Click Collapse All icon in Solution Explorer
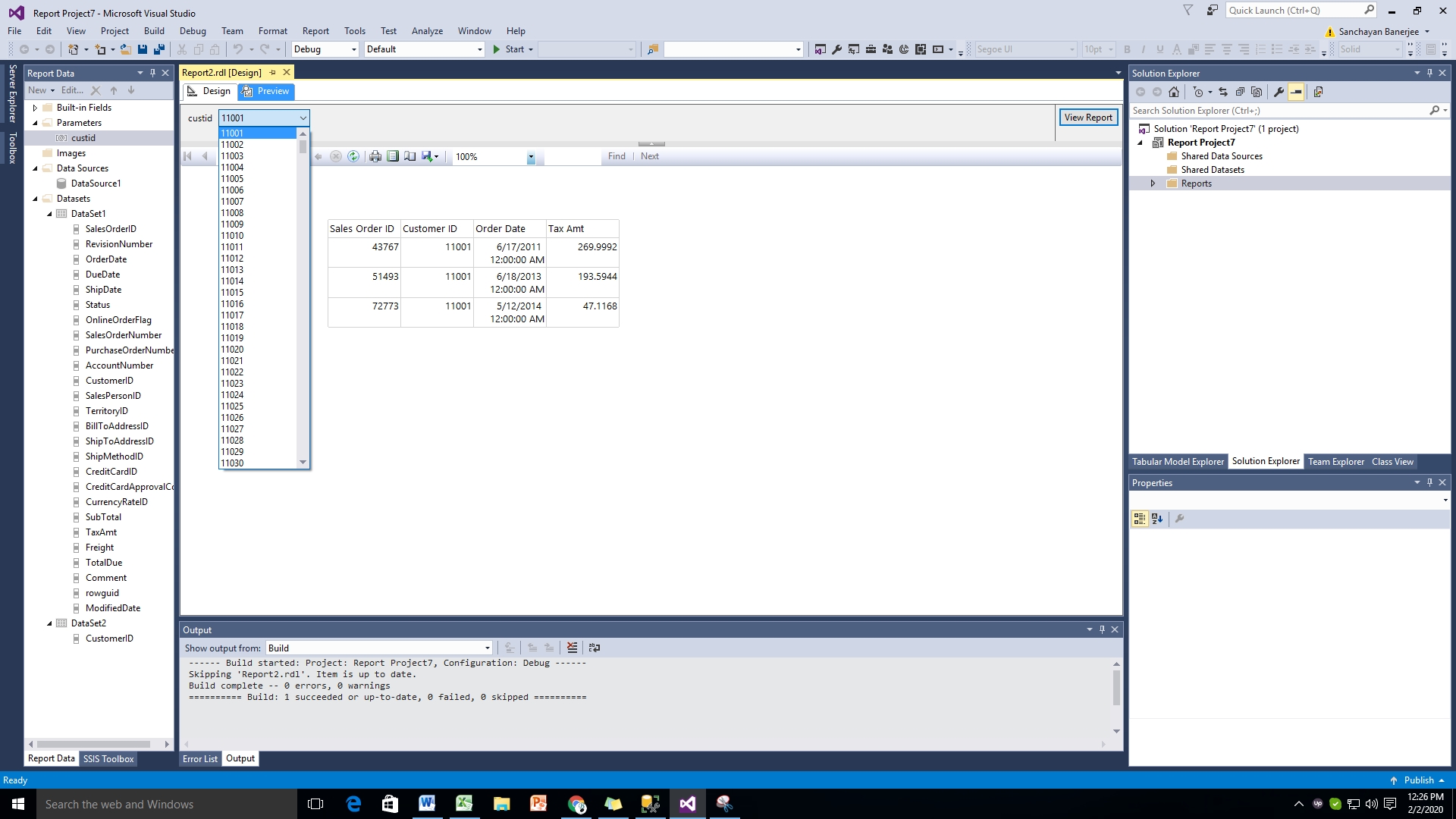Image resolution: width=1456 pixels, height=819 pixels. click(1240, 92)
